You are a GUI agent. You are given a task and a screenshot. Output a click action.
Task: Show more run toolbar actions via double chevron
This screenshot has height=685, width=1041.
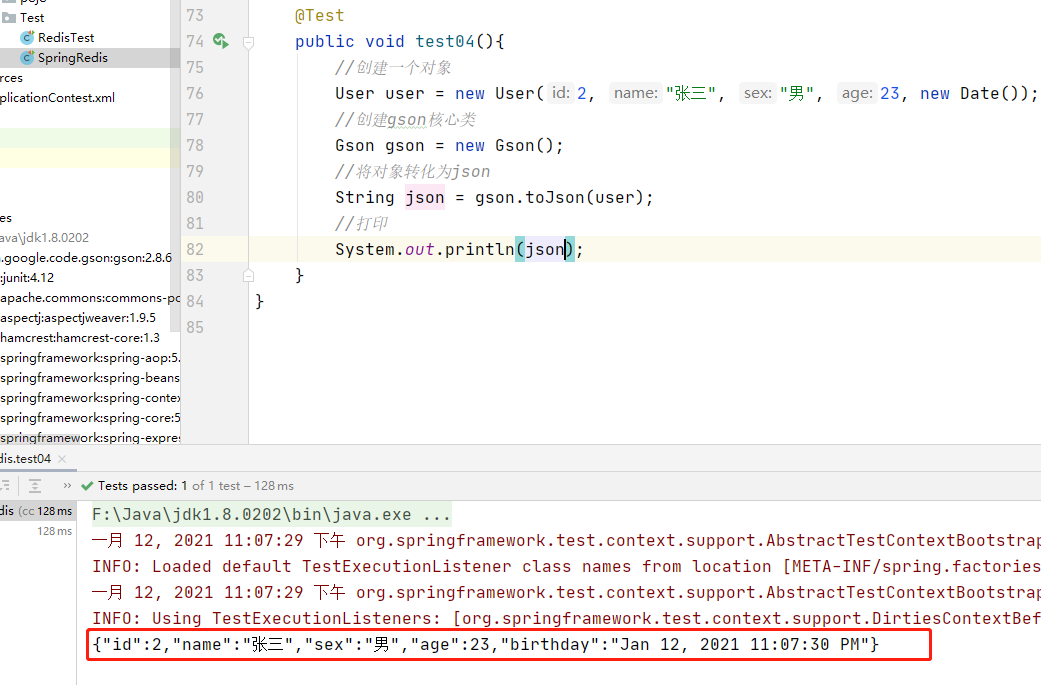coord(66,486)
